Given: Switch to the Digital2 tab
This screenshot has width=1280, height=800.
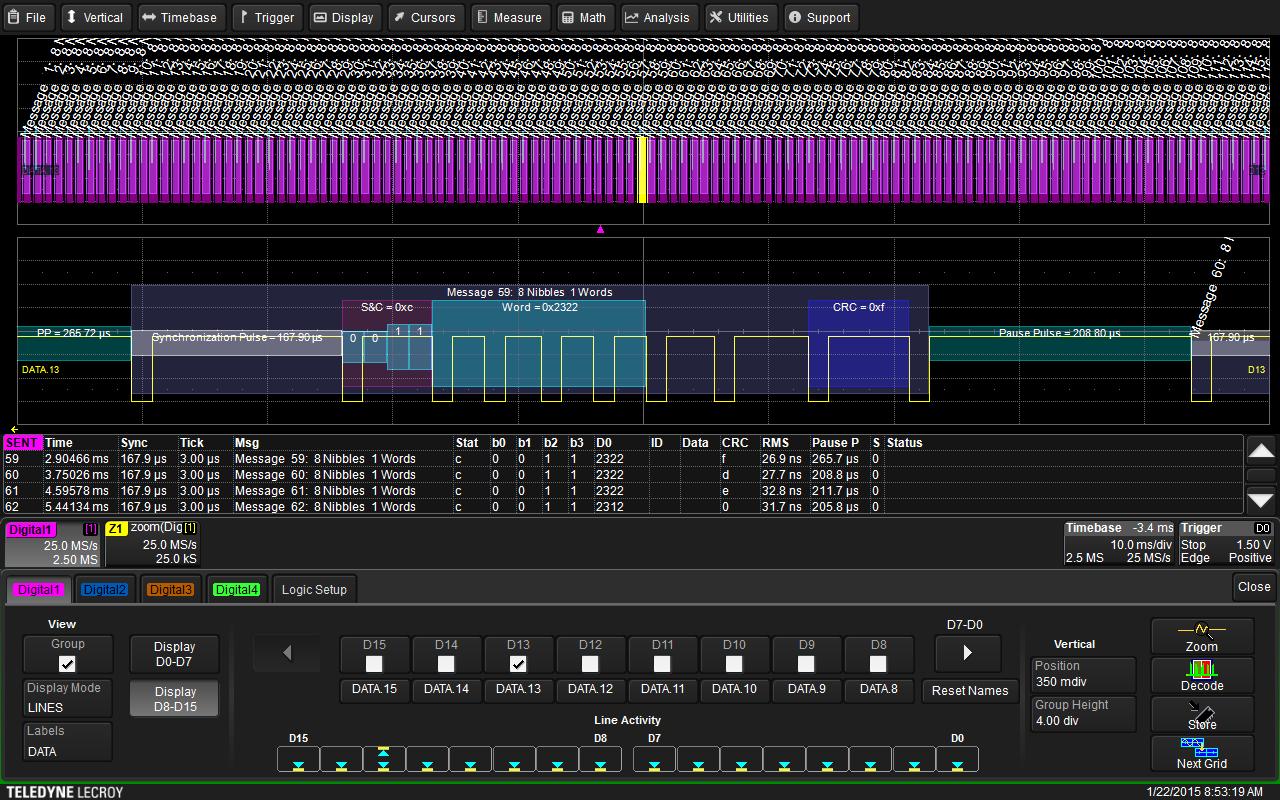Looking at the screenshot, I should [104, 589].
